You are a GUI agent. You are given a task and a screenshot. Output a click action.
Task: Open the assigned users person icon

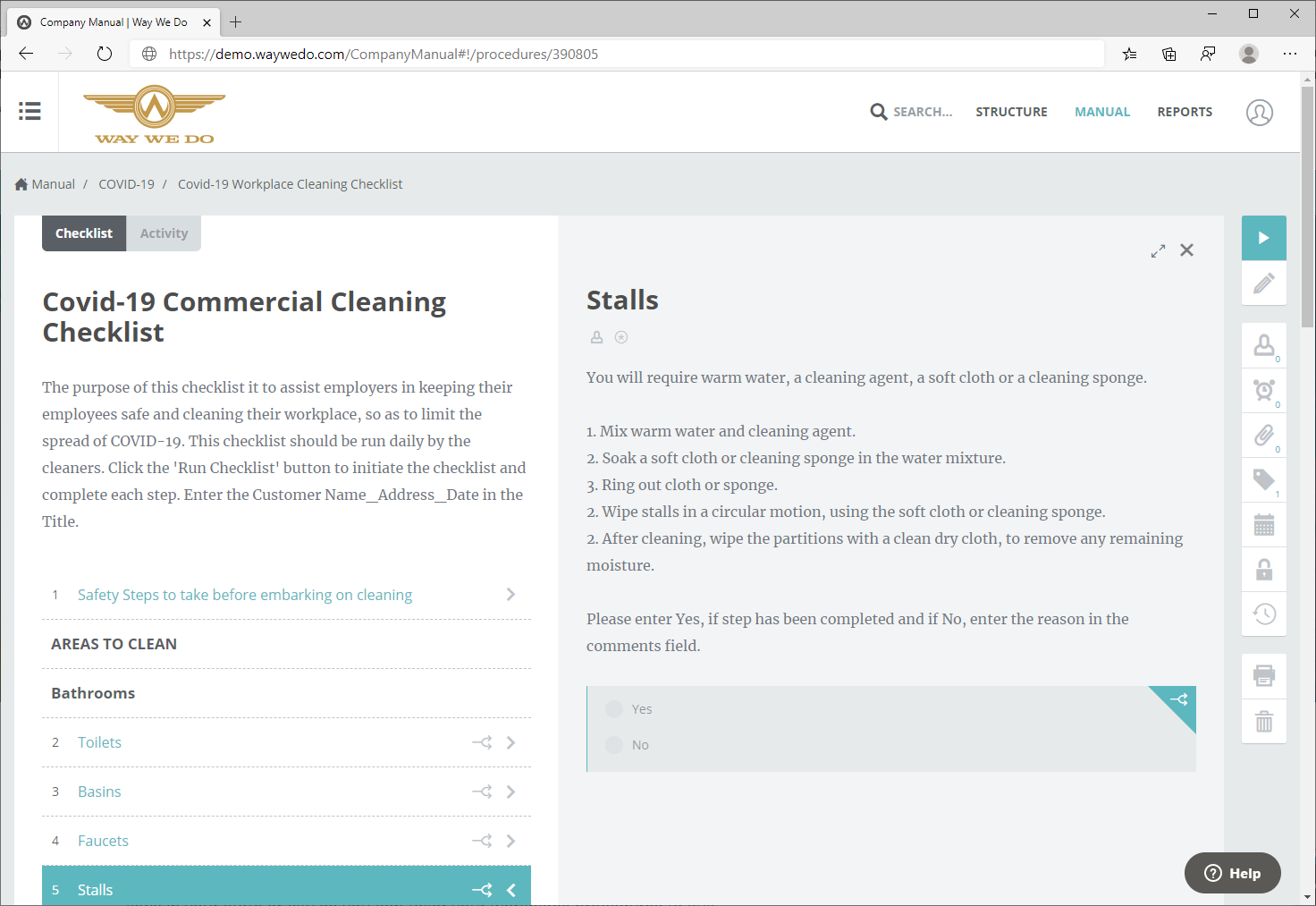pos(1263,345)
